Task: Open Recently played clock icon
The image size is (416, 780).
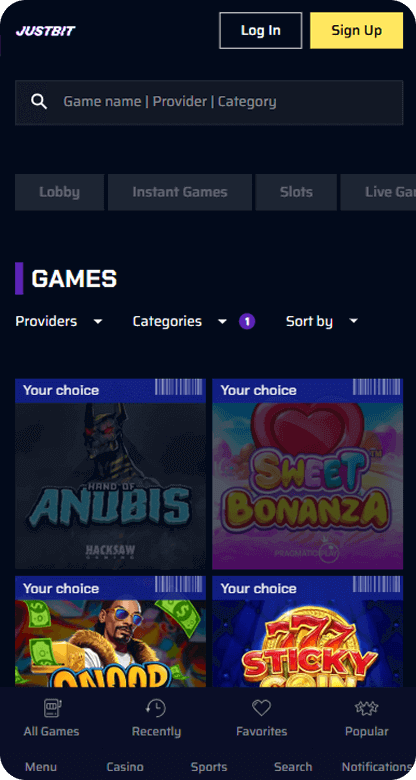Action: coord(156,707)
